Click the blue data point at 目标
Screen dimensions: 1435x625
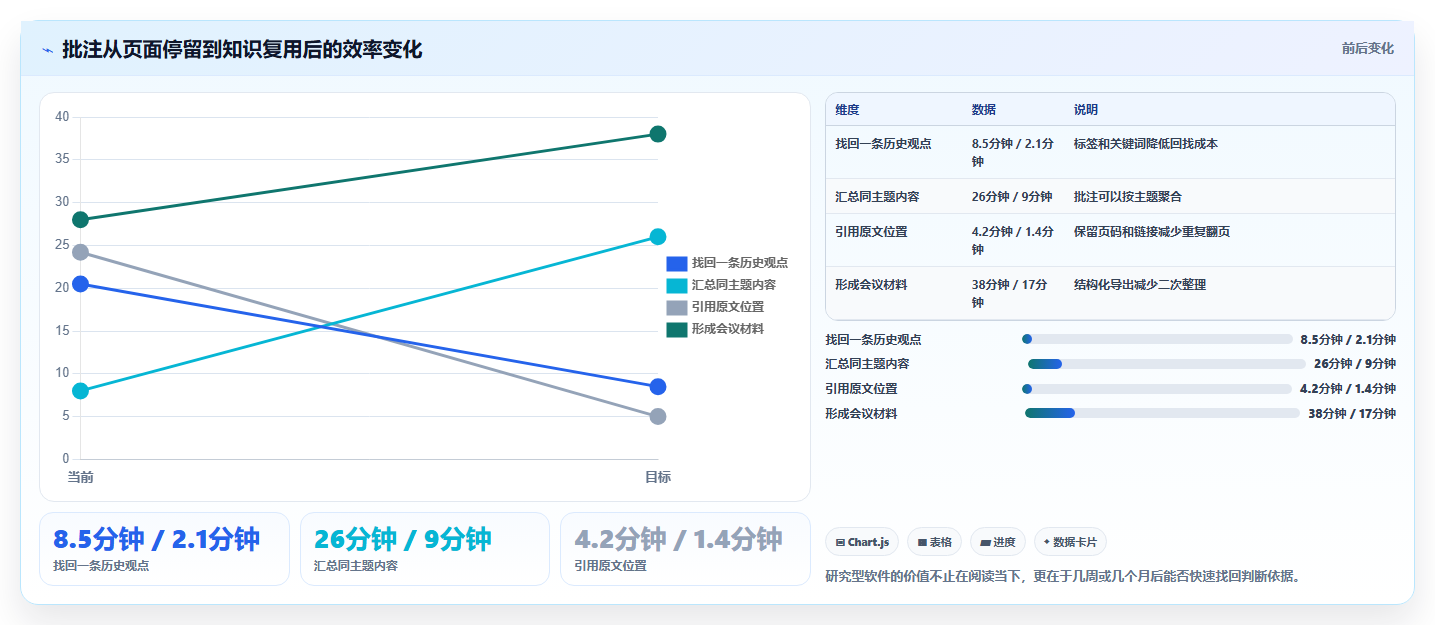click(658, 387)
